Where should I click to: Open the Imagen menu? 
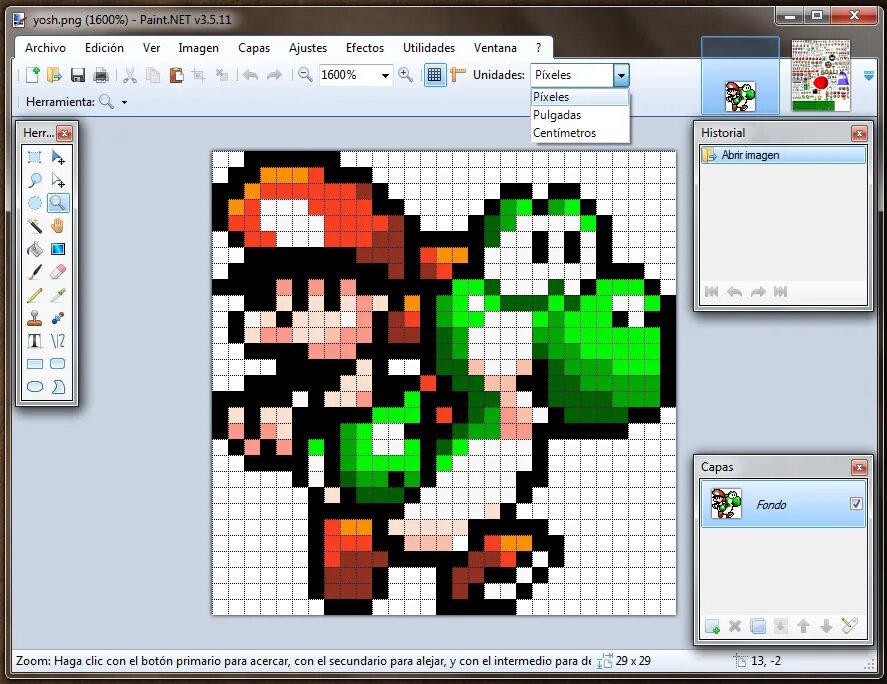pos(199,48)
